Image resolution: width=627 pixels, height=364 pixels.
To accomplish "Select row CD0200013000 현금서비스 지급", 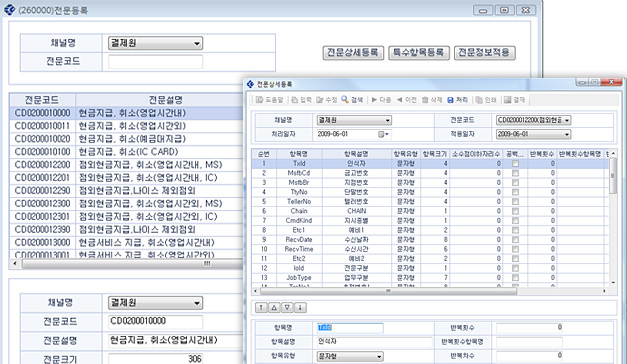I will [x=126, y=243].
